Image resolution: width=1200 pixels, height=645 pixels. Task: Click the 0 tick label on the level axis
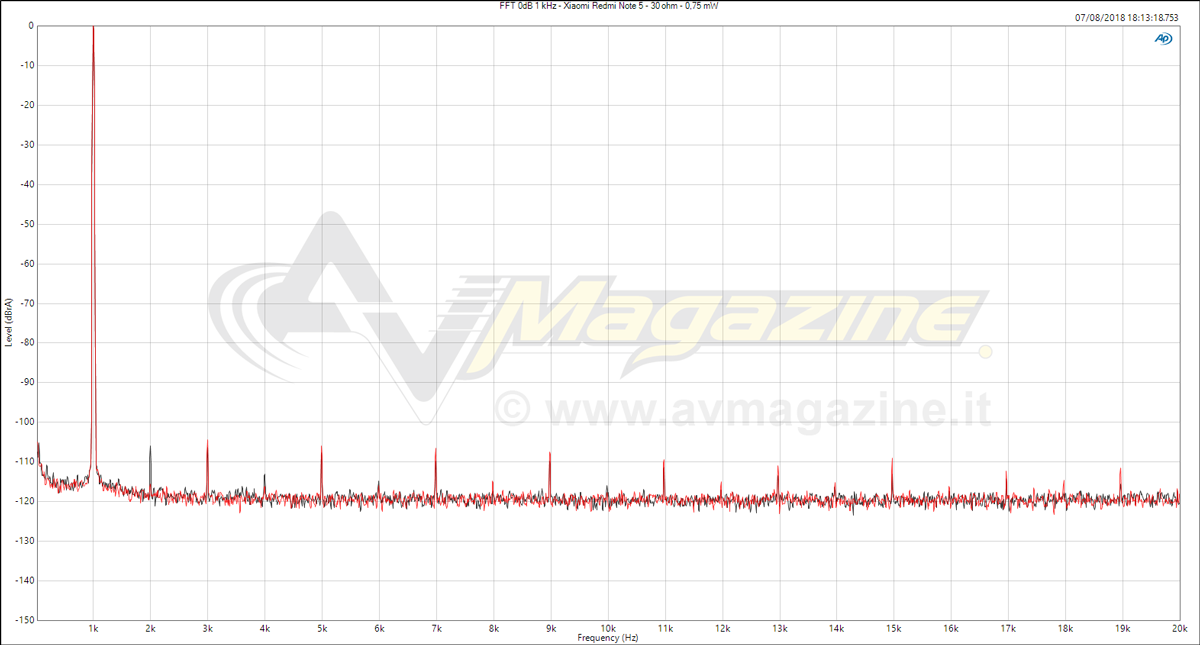[x=30, y=25]
